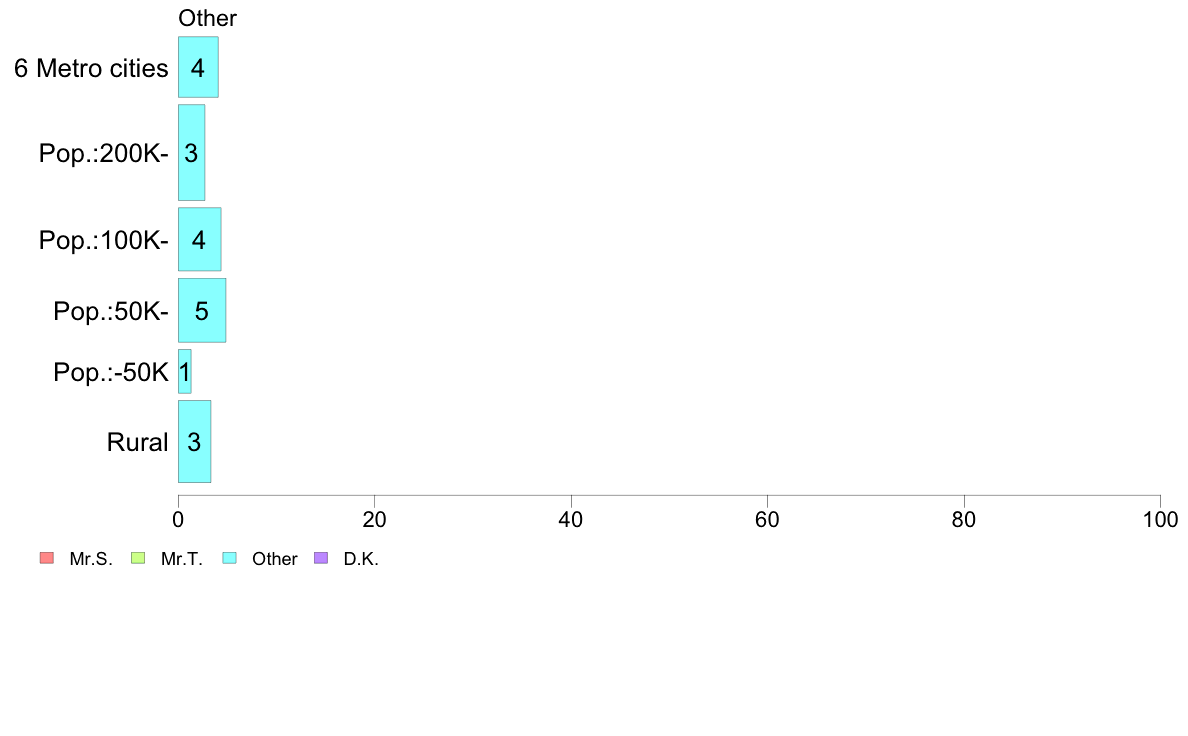Select the Rural bar showing 3

click(x=195, y=441)
